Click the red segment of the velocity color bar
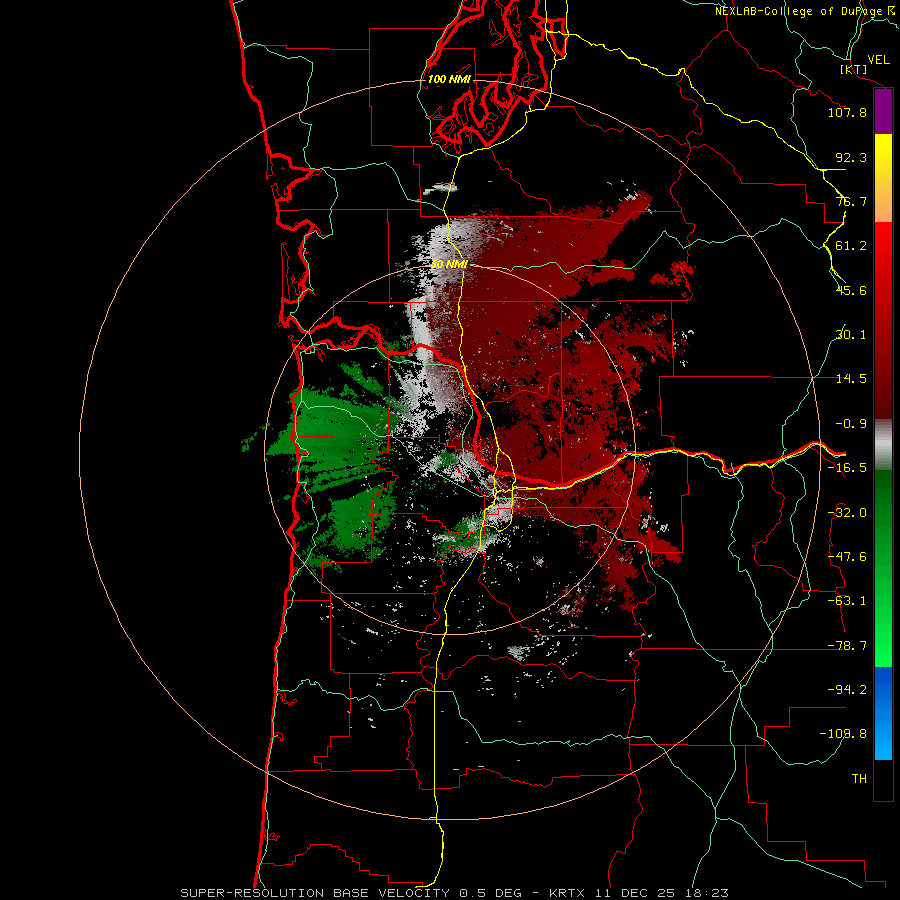Image resolution: width=900 pixels, height=900 pixels. click(x=883, y=320)
